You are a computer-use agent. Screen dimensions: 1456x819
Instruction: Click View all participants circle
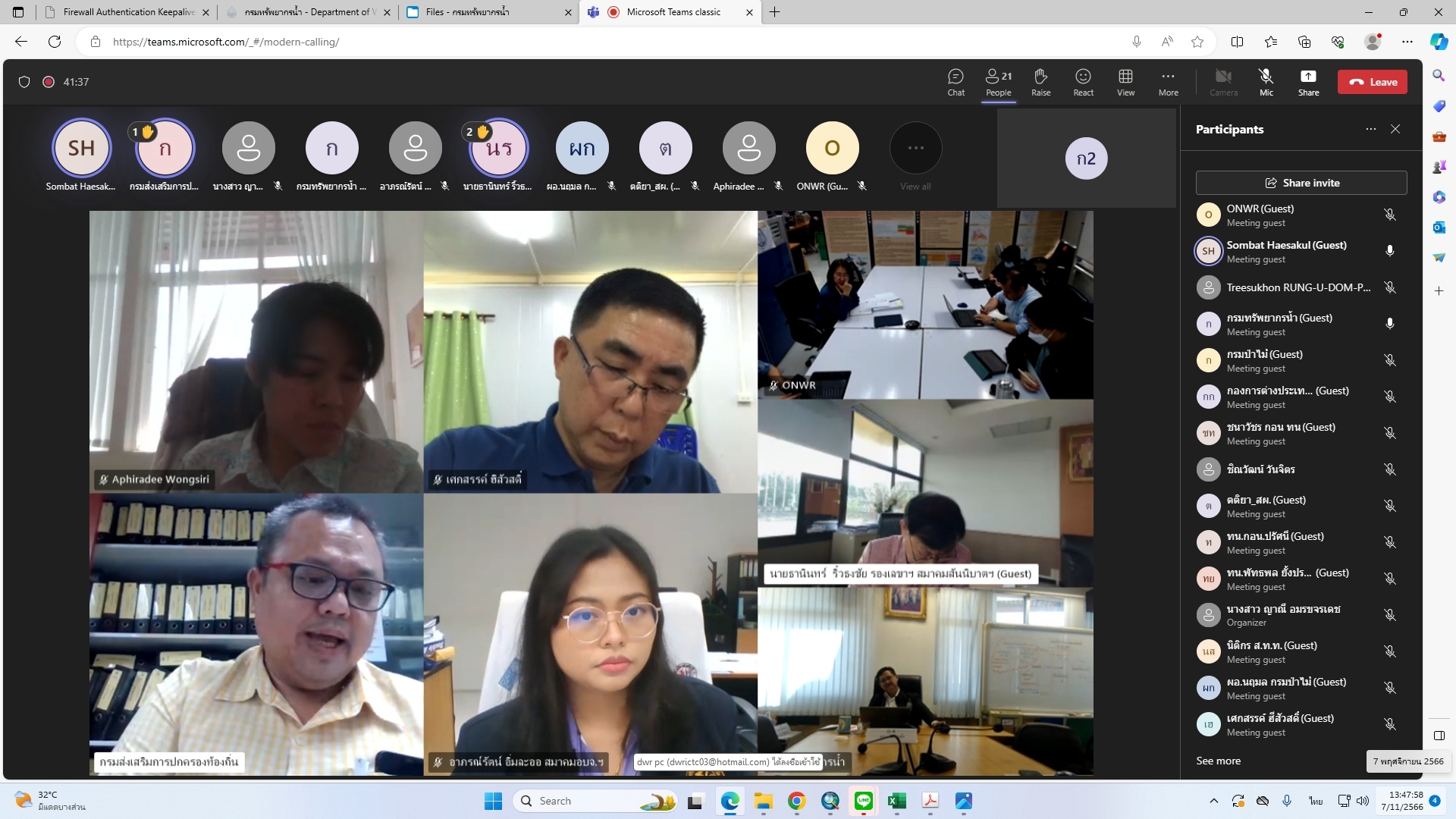[915, 149]
